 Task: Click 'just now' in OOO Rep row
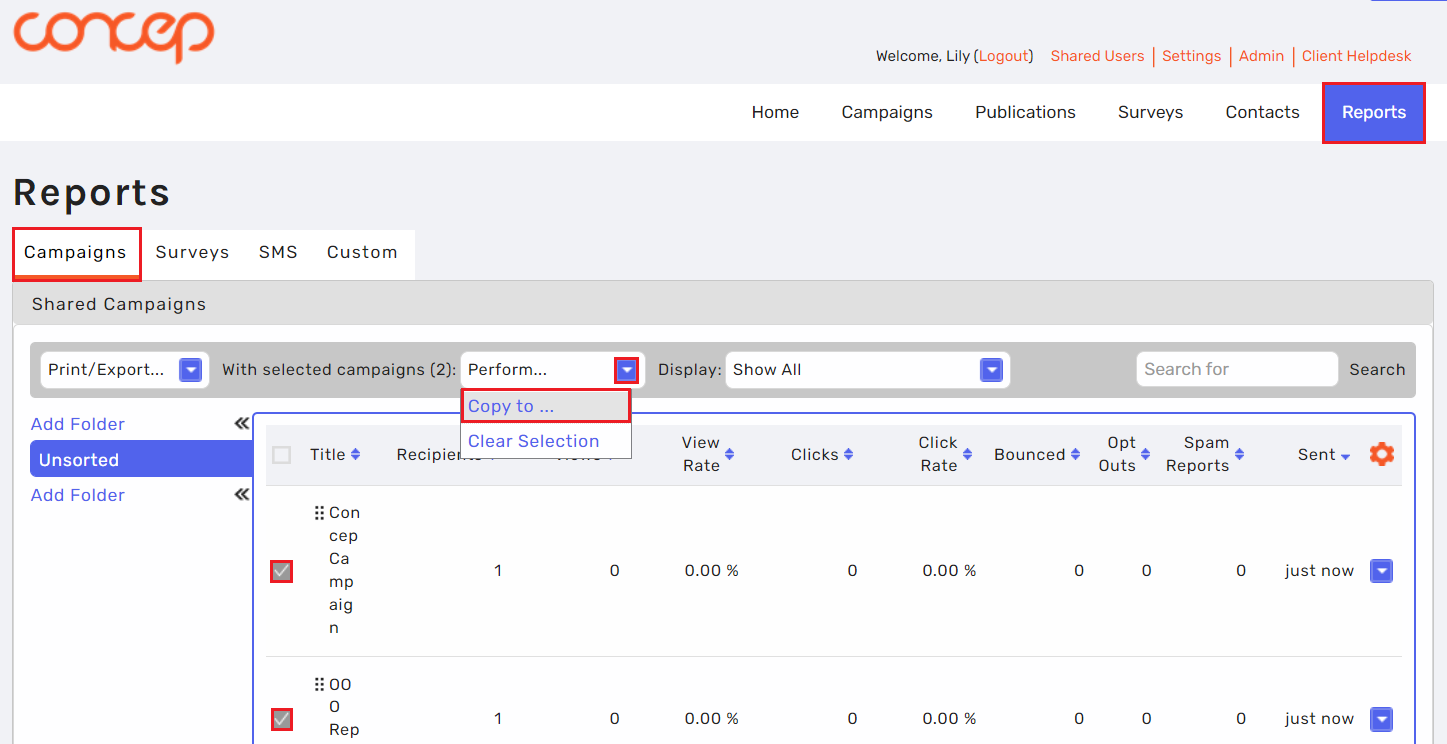coord(1319,719)
